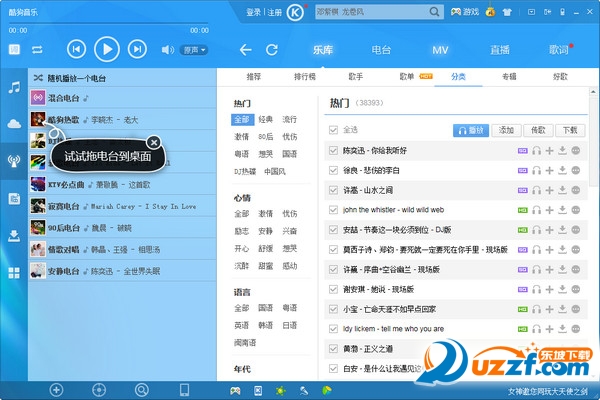Click the playback progress bar
The width and height of the screenshot is (600, 400).
click(x=109, y=23)
